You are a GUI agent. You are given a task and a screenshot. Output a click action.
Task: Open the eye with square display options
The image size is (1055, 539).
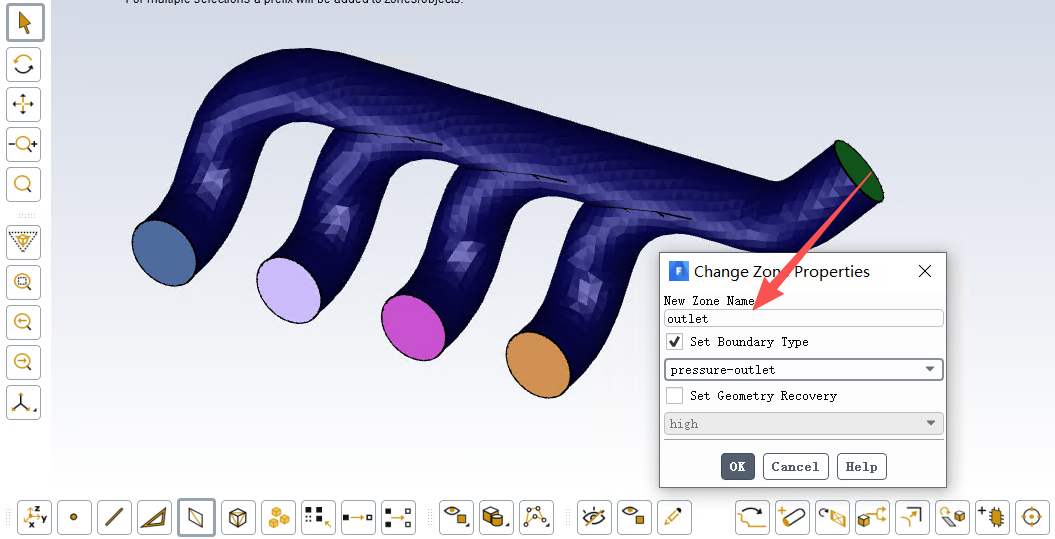(456, 517)
